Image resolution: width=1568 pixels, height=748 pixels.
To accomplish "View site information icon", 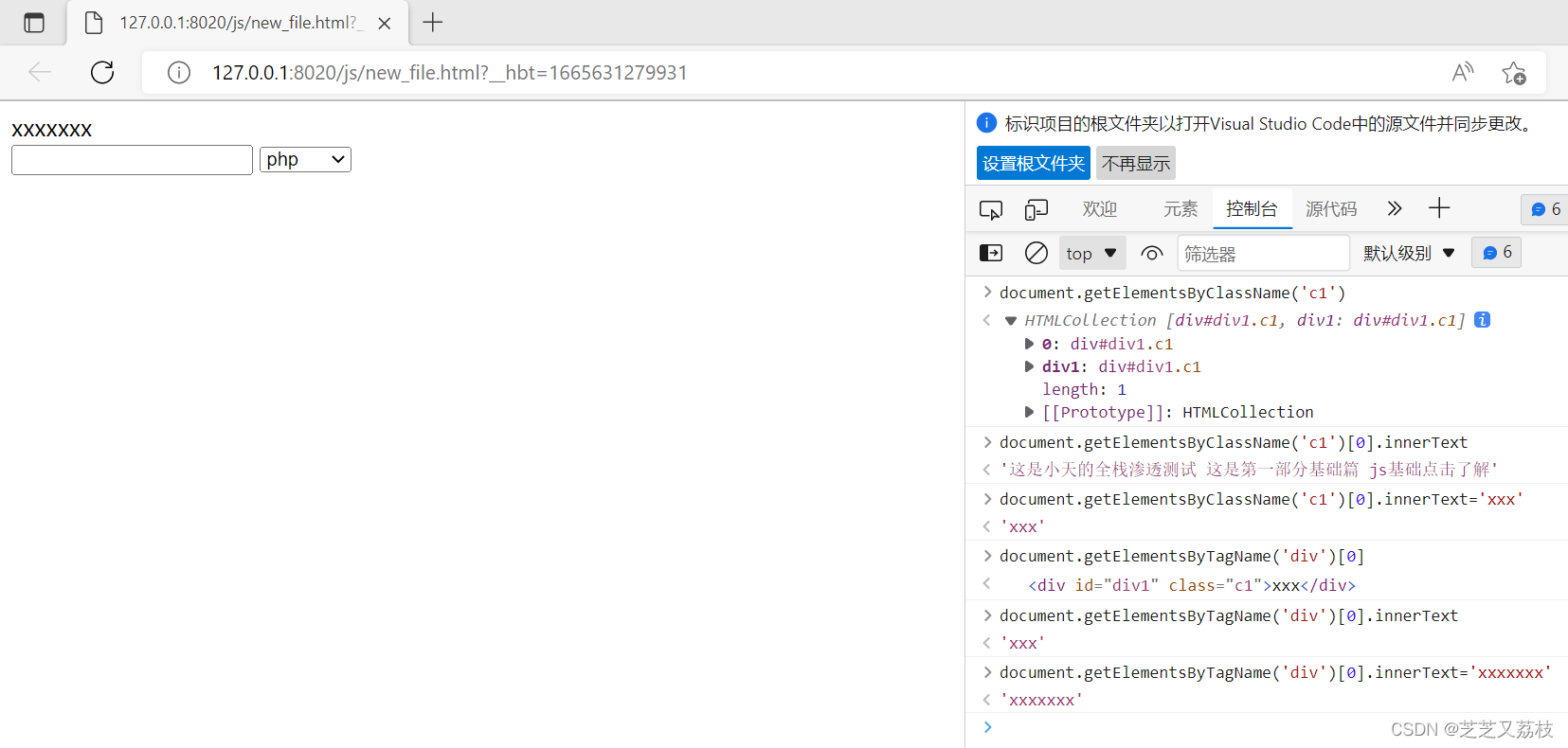I will pyautogui.click(x=179, y=73).
